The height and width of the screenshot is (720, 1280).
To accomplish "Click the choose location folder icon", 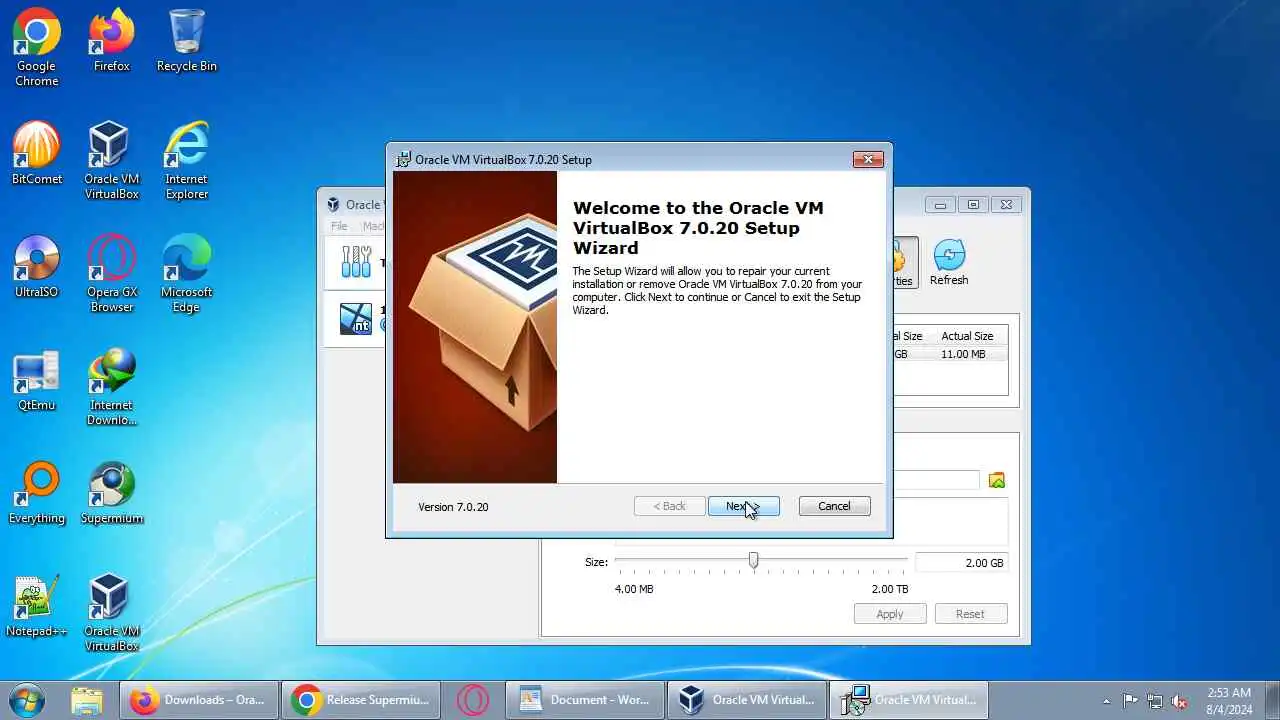I will coord(996,481).
